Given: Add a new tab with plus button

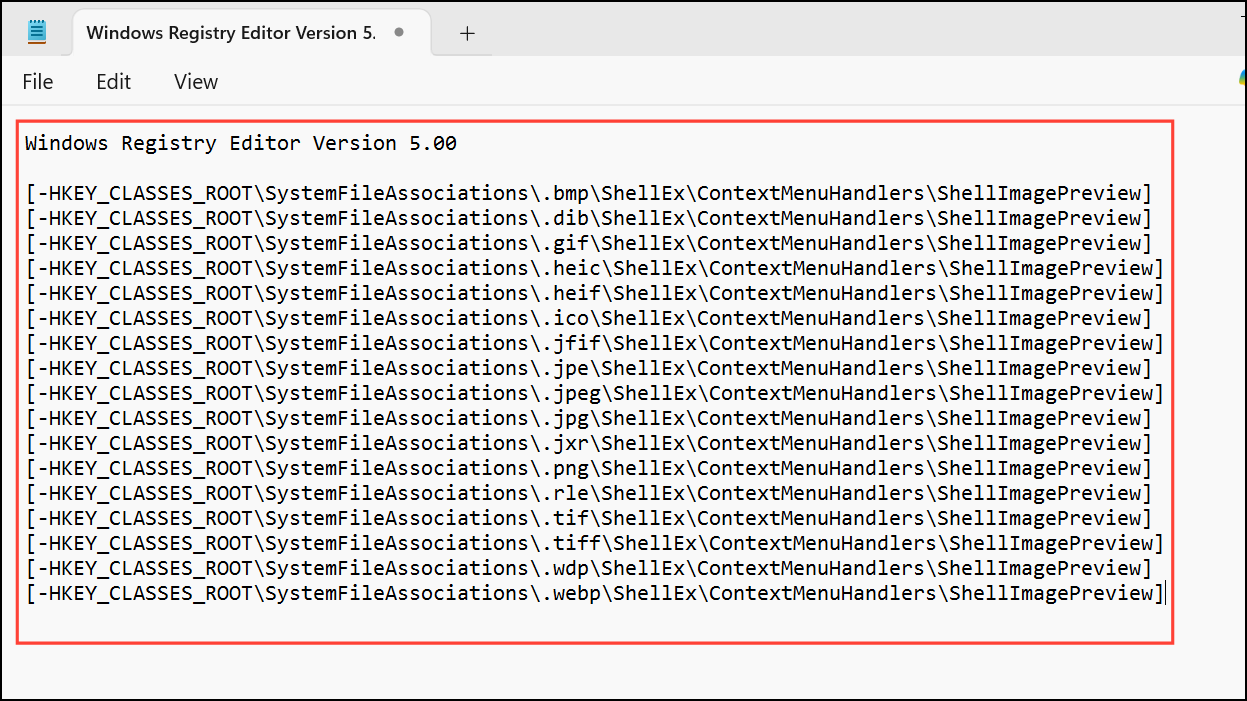Looking at the screenshot, I should (x=467, y=33).
